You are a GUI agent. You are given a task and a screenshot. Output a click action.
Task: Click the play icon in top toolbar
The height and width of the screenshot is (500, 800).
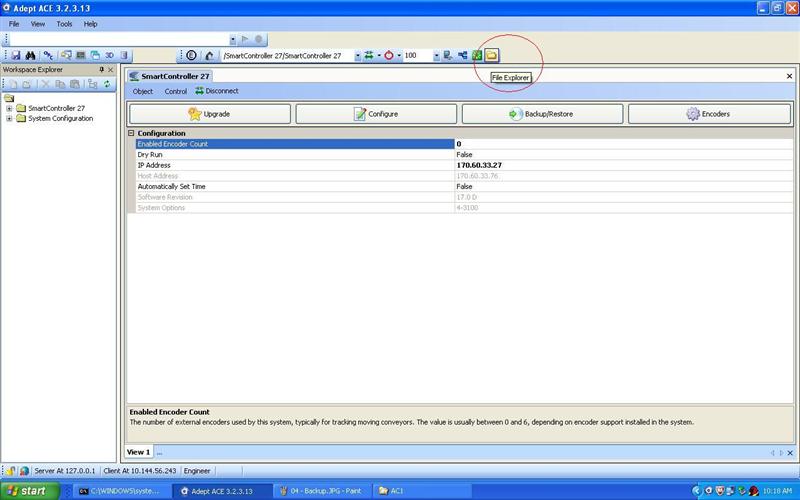(x=245, y=39)
